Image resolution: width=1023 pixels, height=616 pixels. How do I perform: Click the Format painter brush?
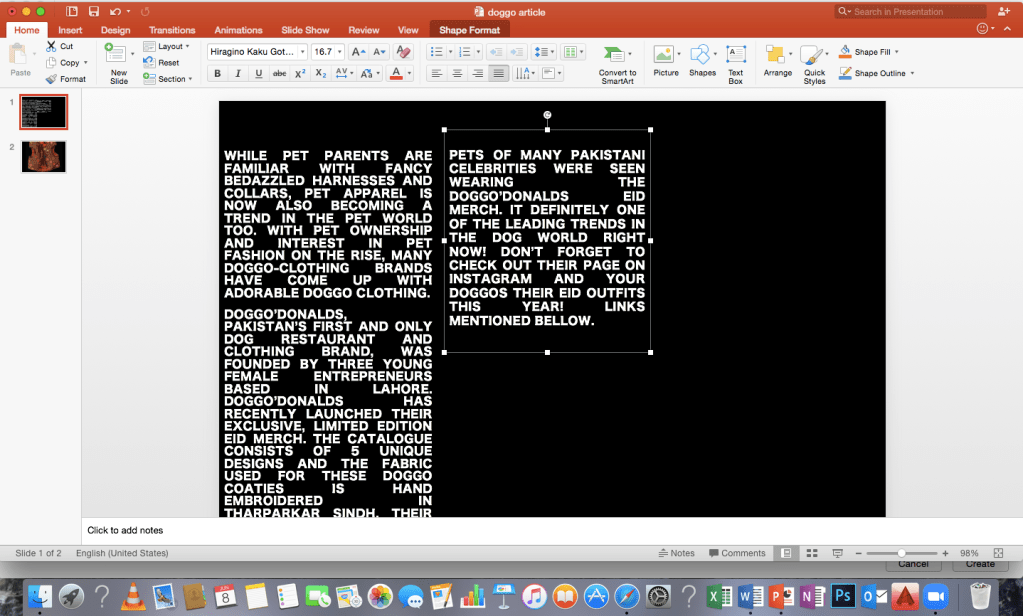point(66,79)
